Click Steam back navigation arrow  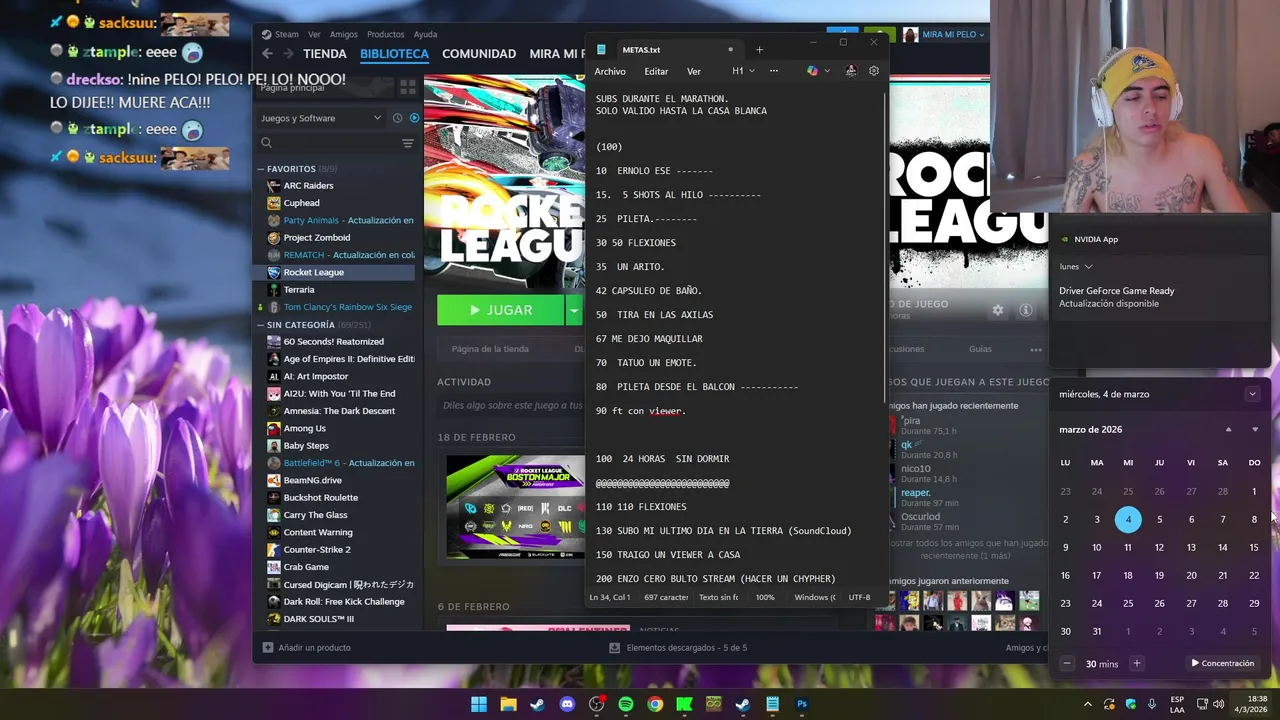[x=267, y=54]
